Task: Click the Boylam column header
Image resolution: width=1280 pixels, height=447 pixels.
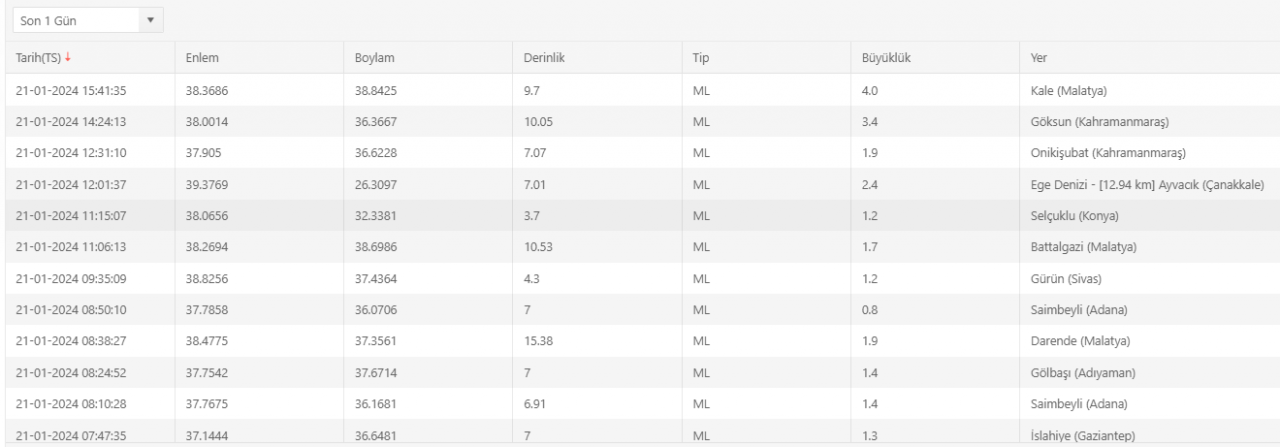Action: 374,58
